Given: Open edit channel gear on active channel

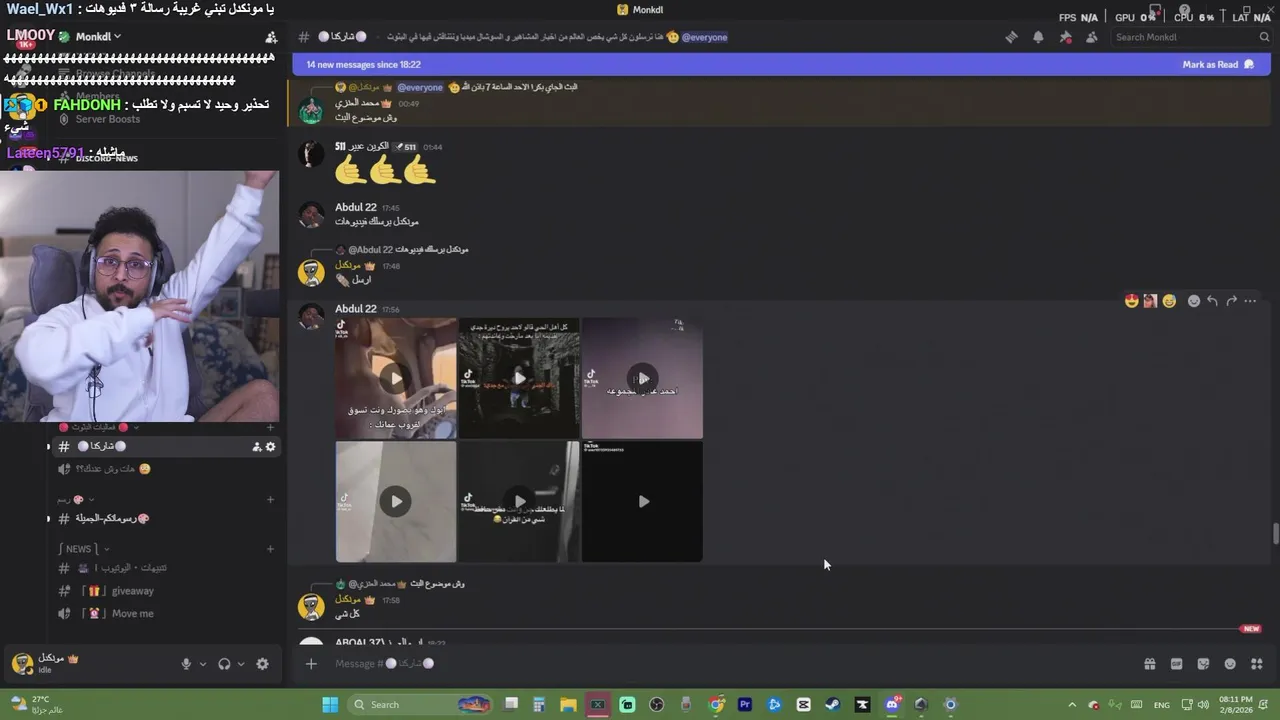Looking at the screenshot, I should (270, 447).
